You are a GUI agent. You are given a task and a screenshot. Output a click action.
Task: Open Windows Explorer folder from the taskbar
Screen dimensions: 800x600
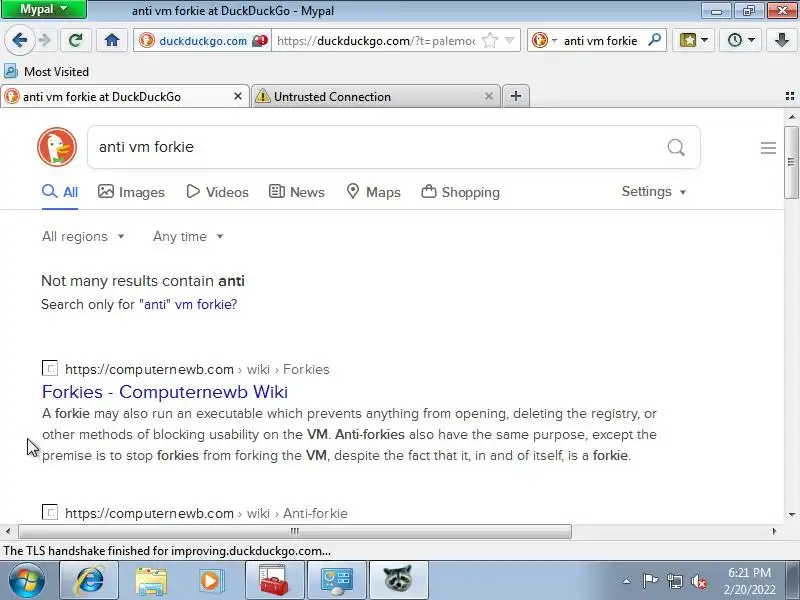tap(151, 581)
